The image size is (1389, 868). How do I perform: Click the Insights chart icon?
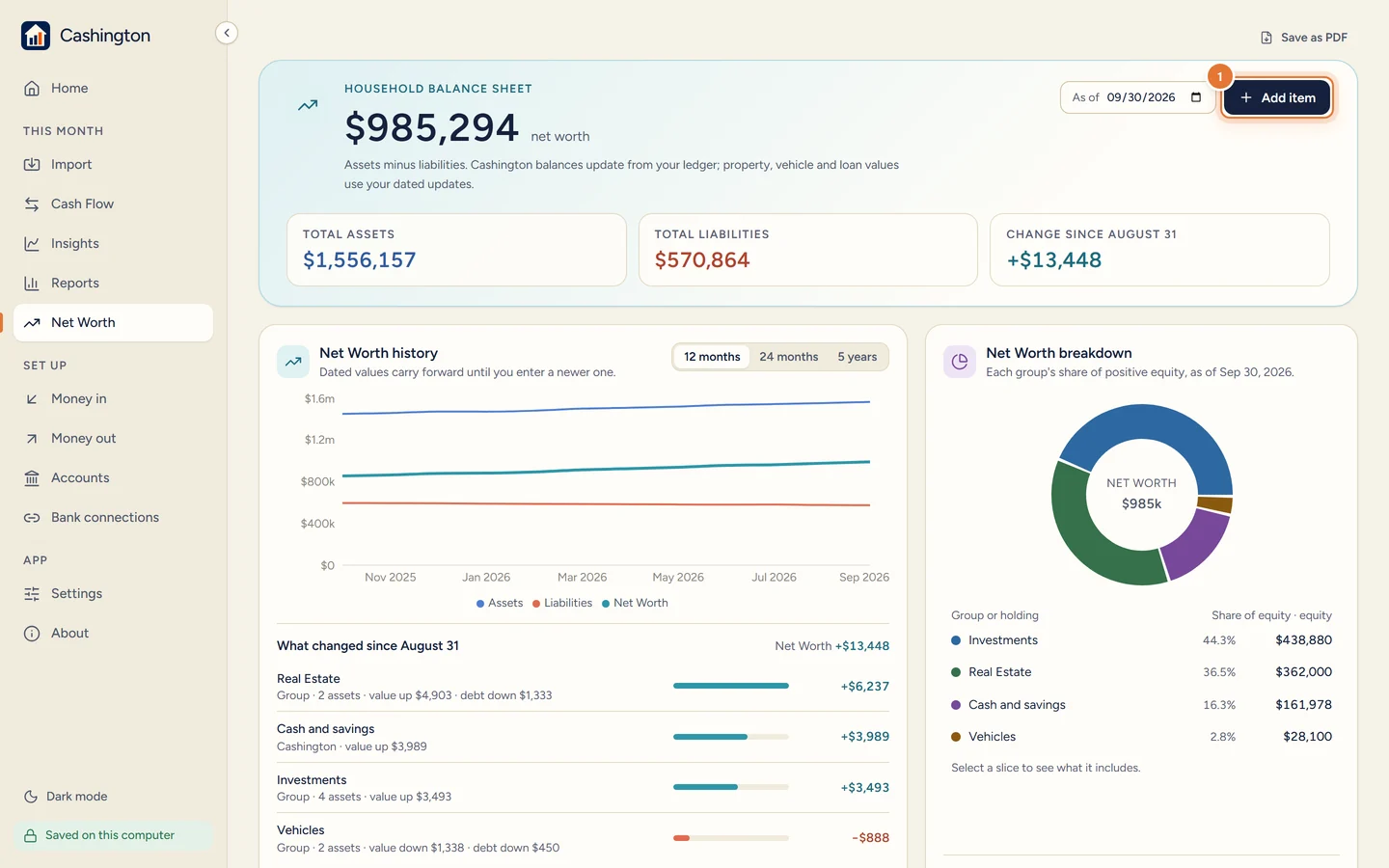coord(32,244)
